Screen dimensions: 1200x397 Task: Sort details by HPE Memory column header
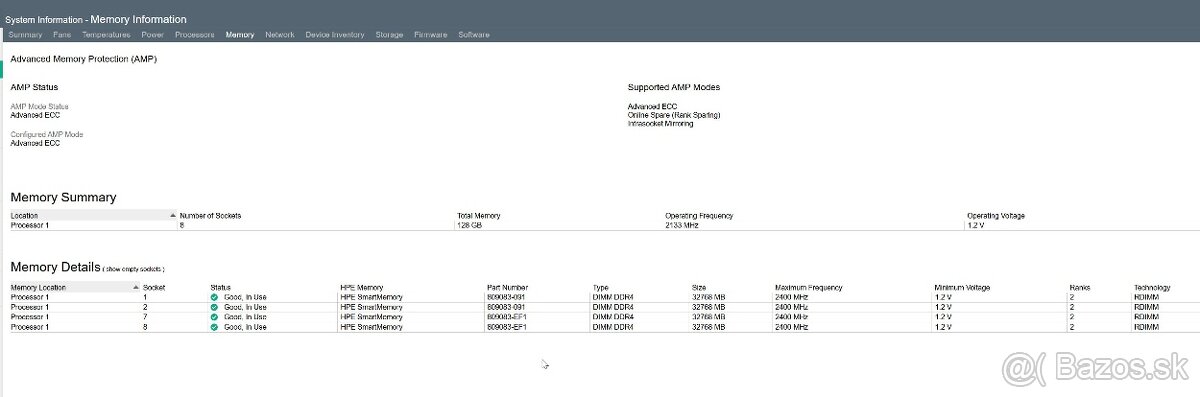(x=361, y=287)
